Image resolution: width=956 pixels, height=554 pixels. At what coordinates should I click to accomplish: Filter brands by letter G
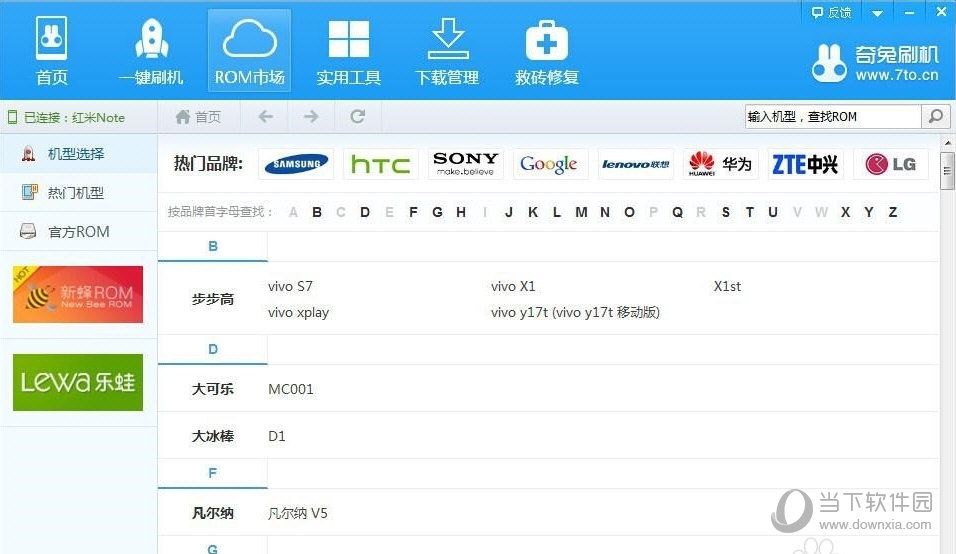[x=437, y=212]
